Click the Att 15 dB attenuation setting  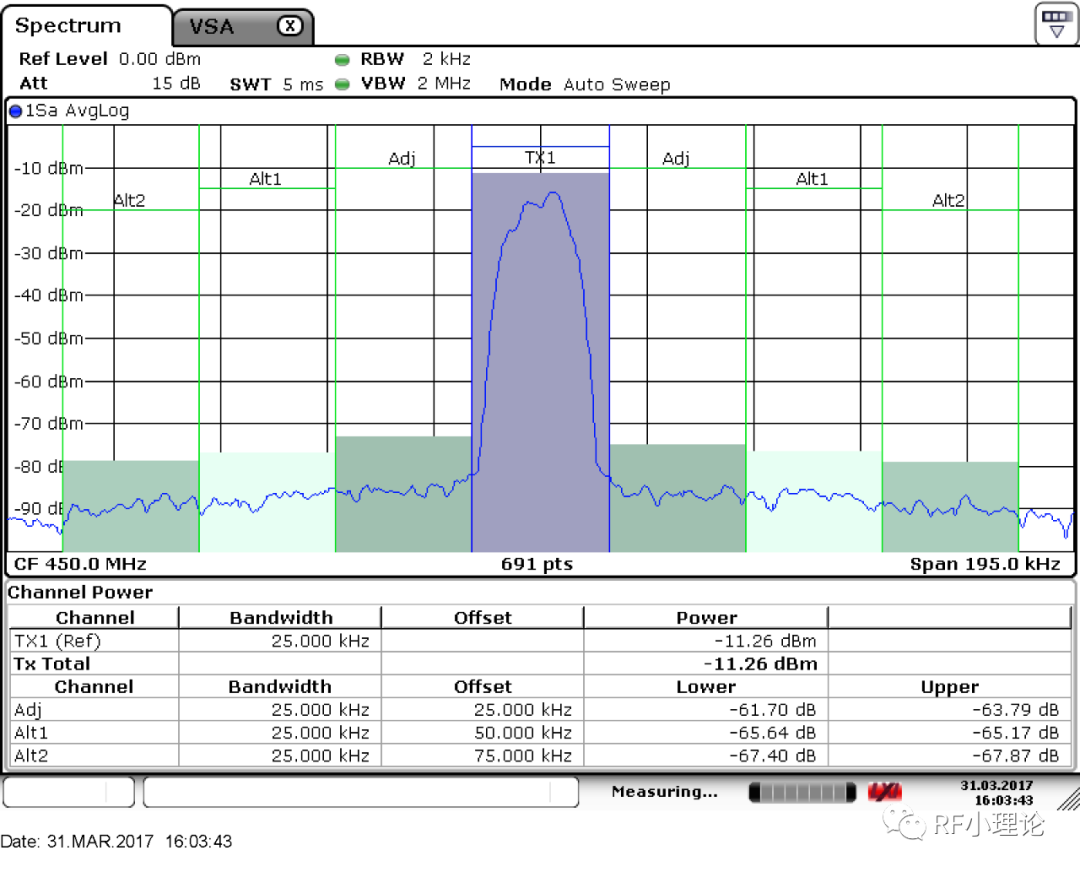pos(100,84)
